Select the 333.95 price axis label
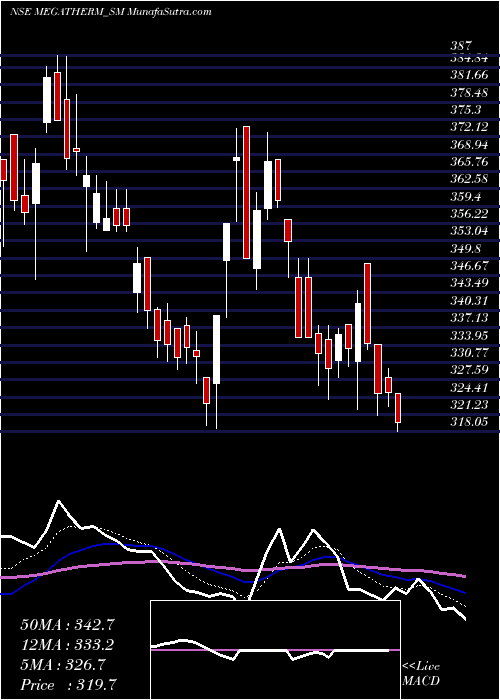The height and width of the screenshot is (700, 500). 469,335
